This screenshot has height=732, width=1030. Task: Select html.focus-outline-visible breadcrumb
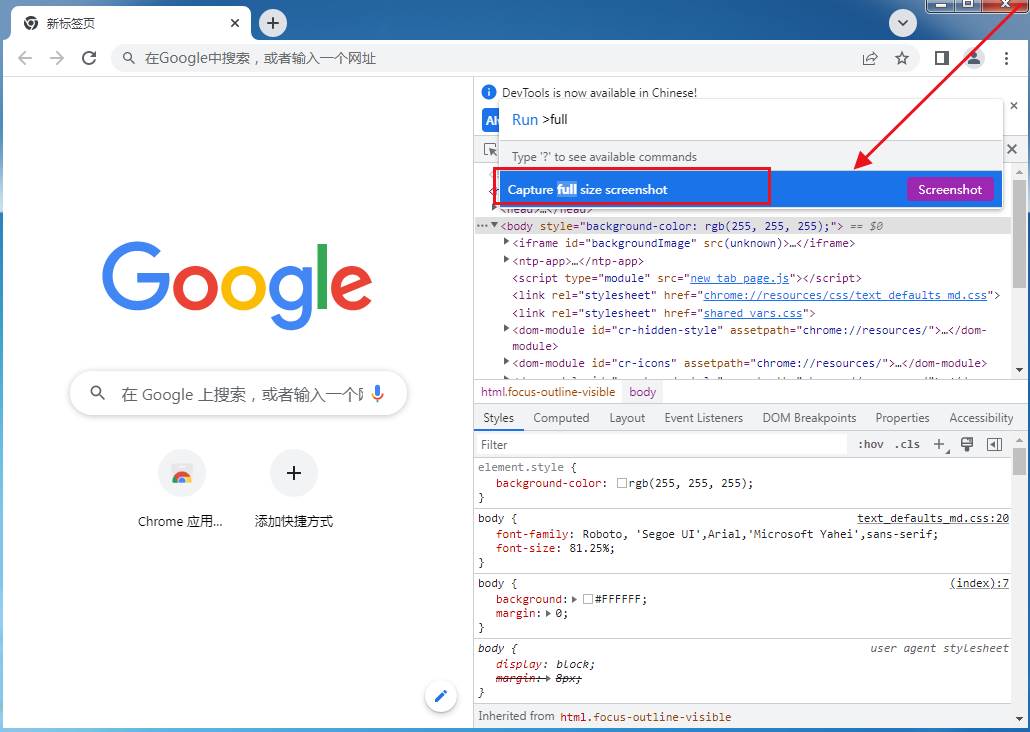(x=548, y=392)
